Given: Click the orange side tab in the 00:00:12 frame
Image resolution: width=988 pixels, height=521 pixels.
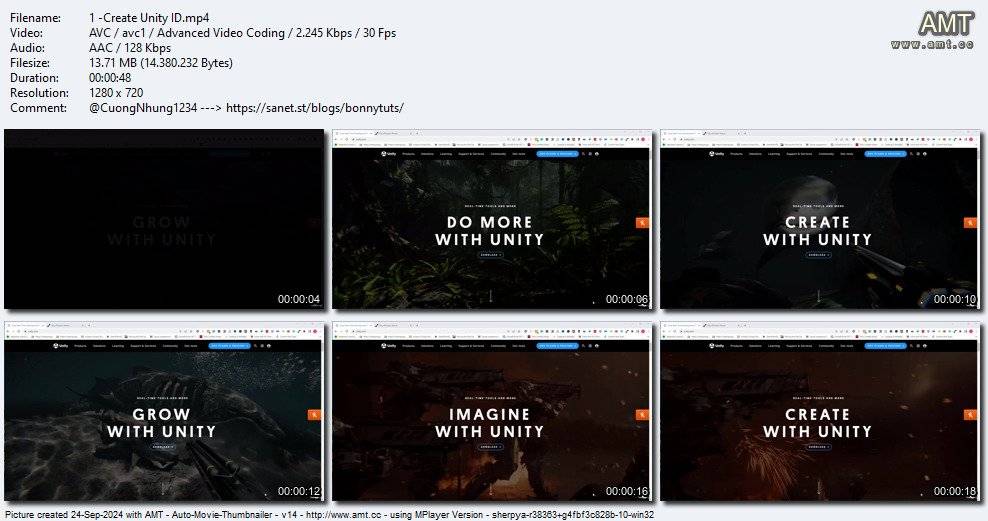Looking at the screenshot, I should pyautogui.click(x=314, y=415).
